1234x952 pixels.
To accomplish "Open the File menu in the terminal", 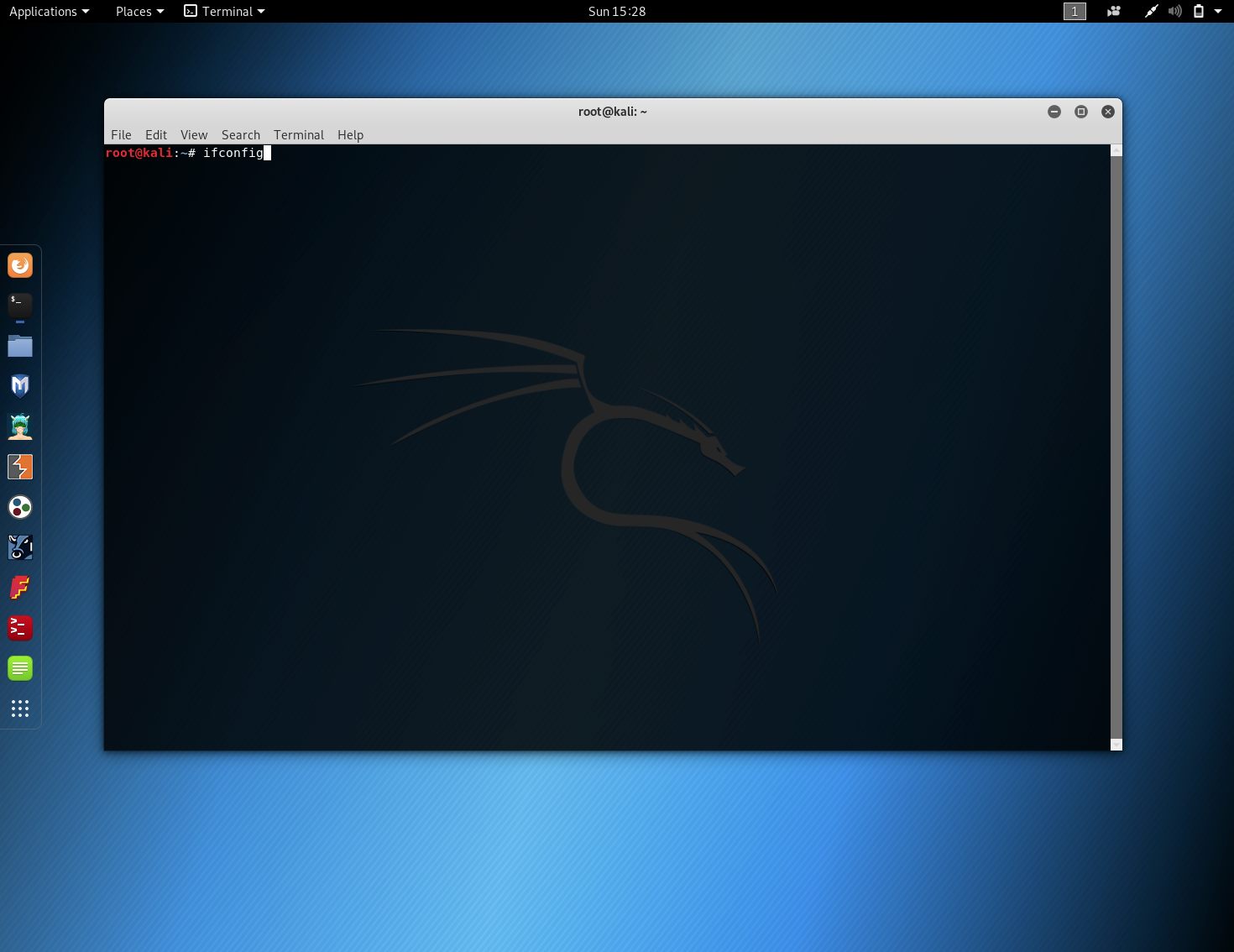I will [121, 134].
